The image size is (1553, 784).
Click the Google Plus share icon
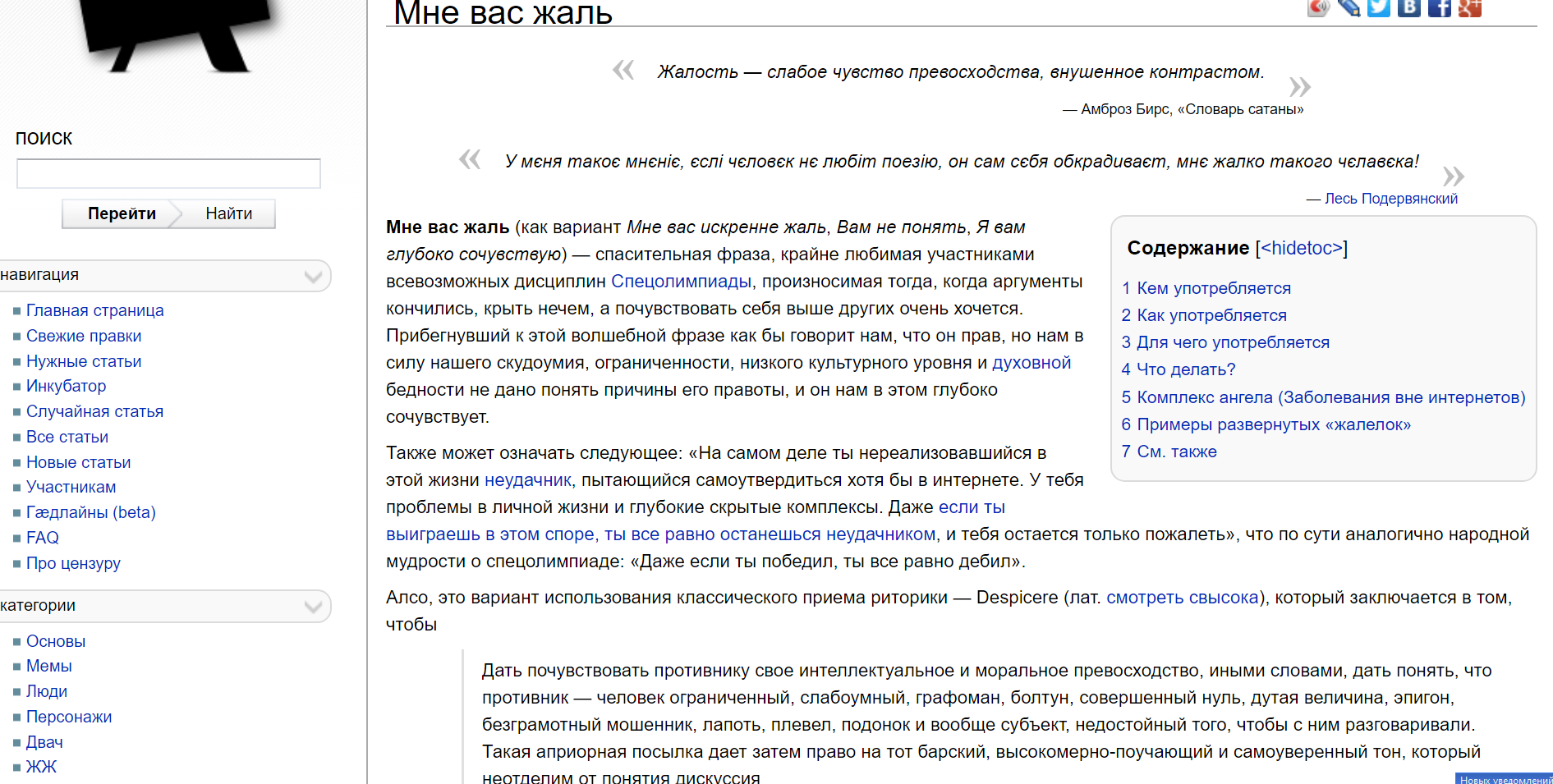pyautogui.click(x=1470, y=7)
